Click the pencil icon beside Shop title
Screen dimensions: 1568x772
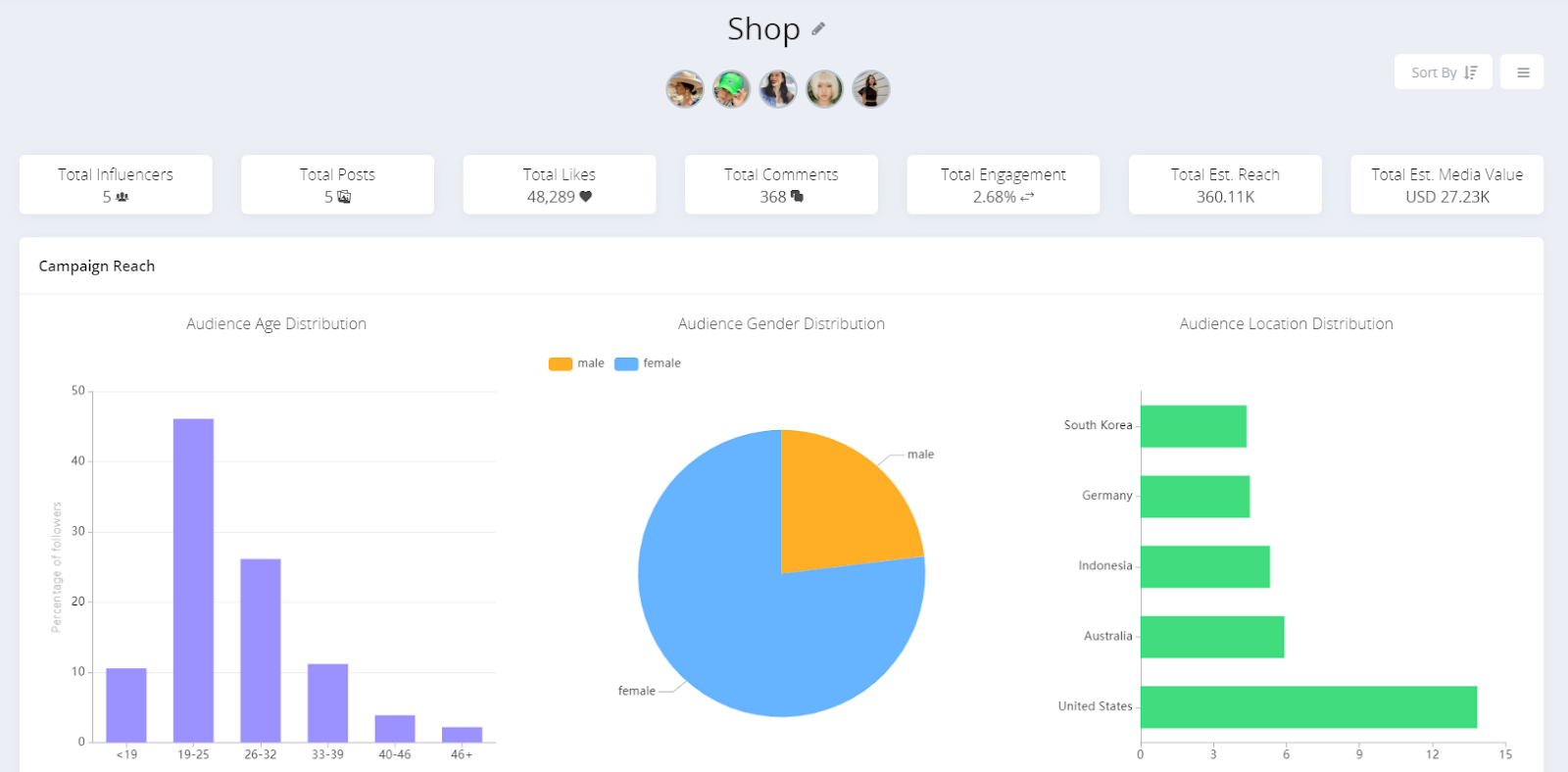818,29
